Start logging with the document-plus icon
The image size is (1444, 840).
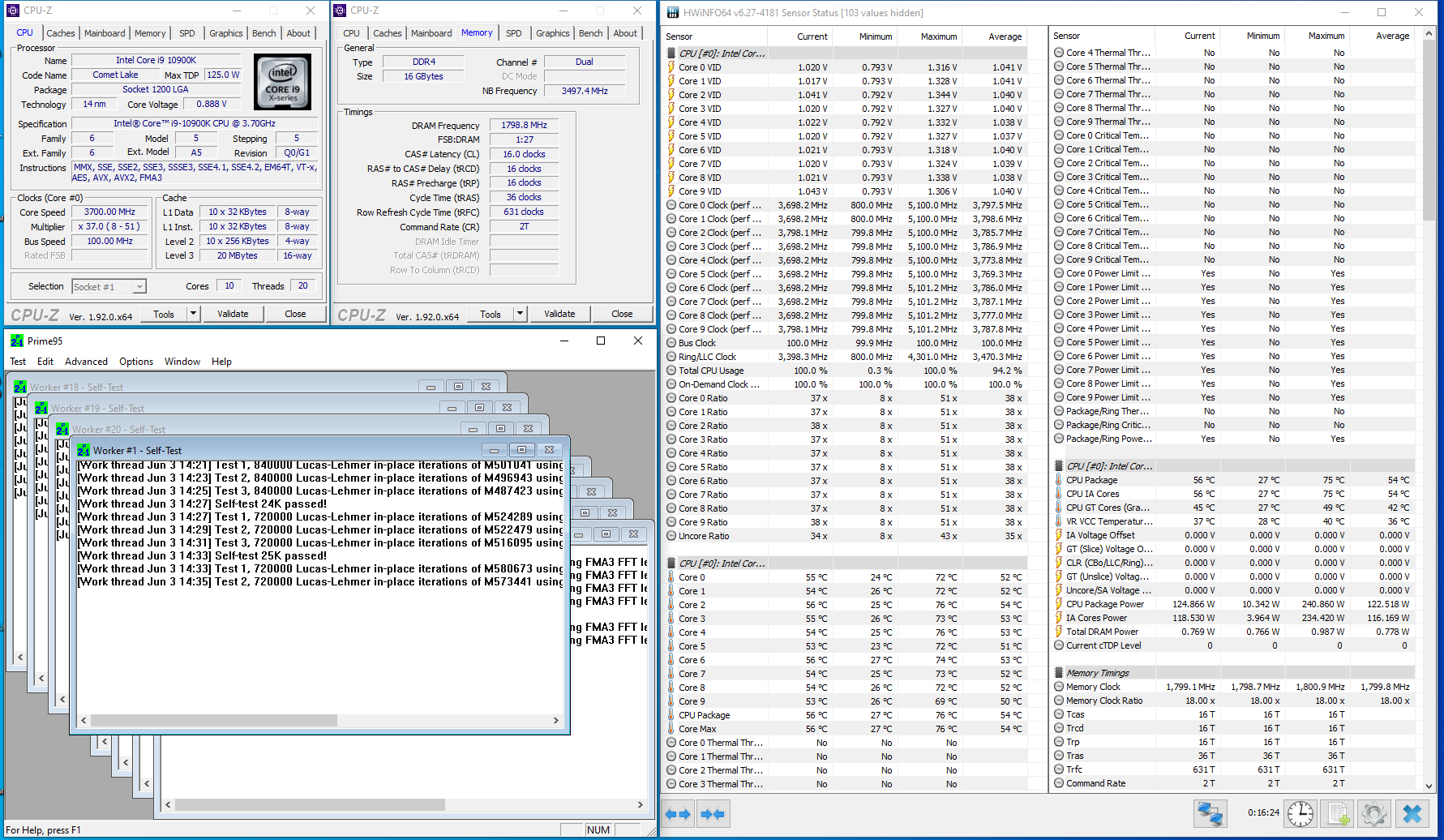pyautogui.click(x=1338, y=813)
